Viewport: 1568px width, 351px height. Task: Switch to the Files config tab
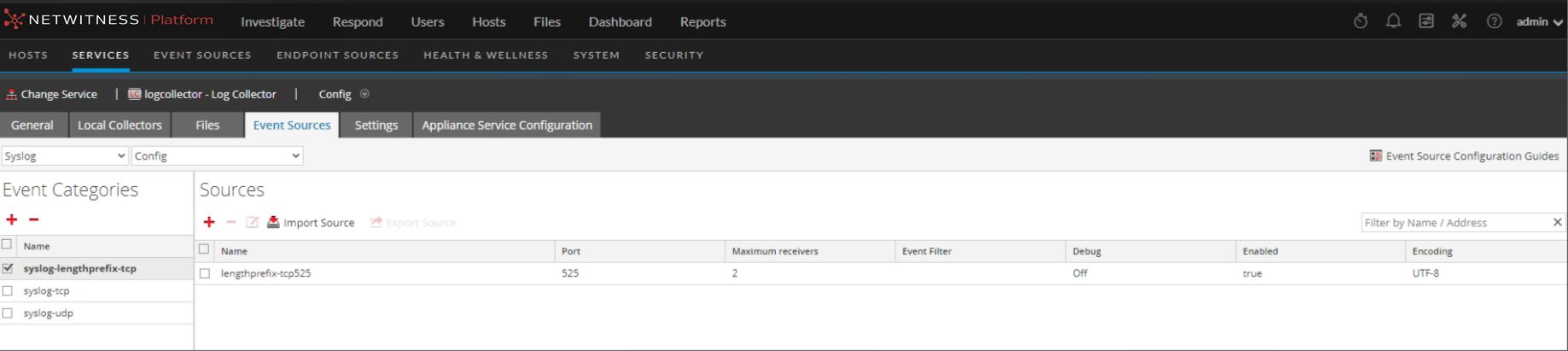(207, 125)
